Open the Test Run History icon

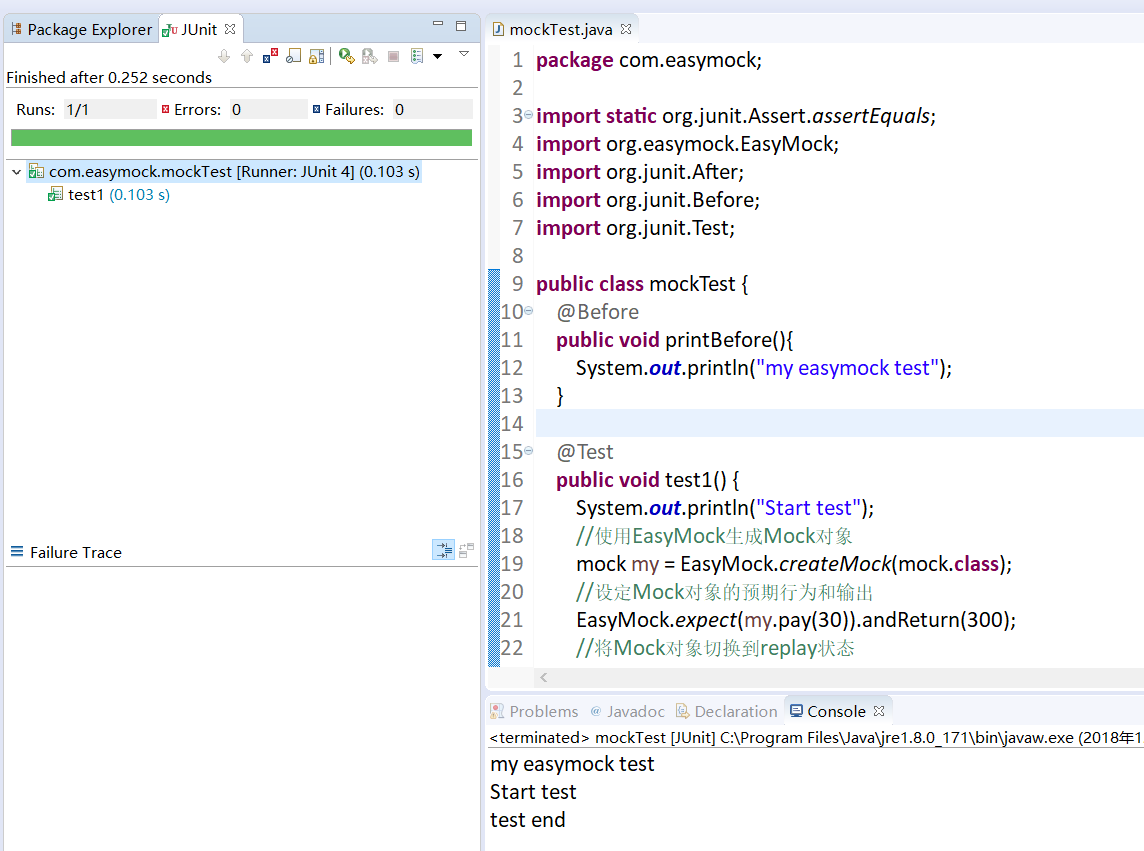point(417,56)
